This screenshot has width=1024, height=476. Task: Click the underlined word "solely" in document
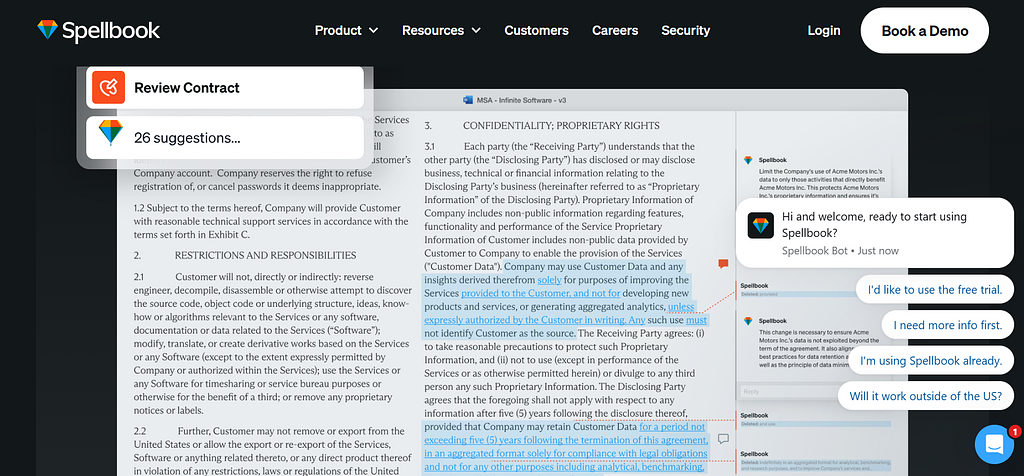coord(549,280)
